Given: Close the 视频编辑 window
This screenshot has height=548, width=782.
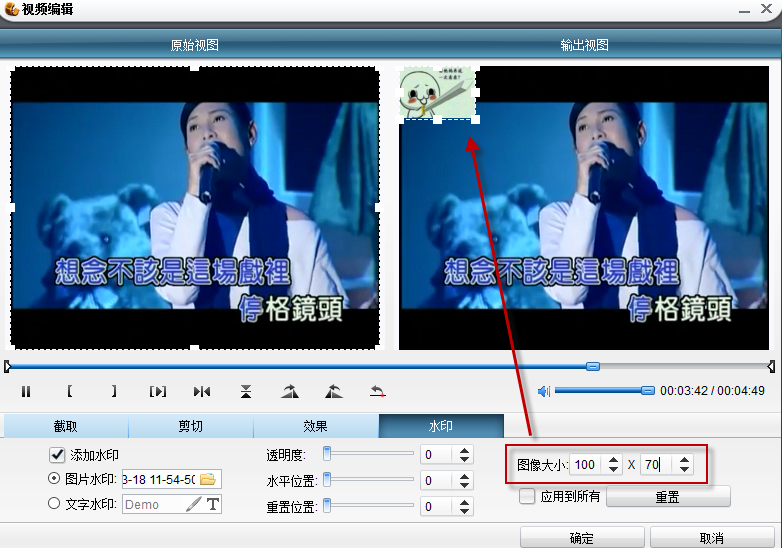Looking at the screenshot, I should (767, 8).
